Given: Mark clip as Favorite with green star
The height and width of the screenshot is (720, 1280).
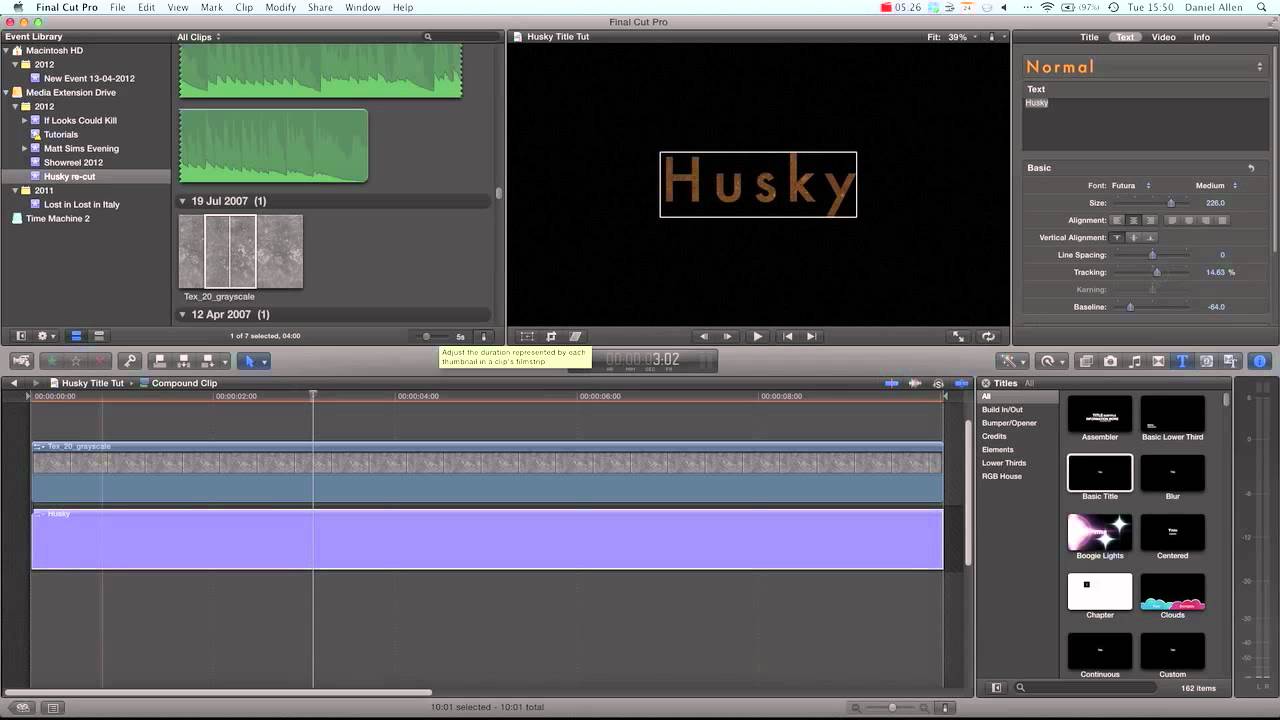Looking at the screenshot, I should tap(52, 361).
